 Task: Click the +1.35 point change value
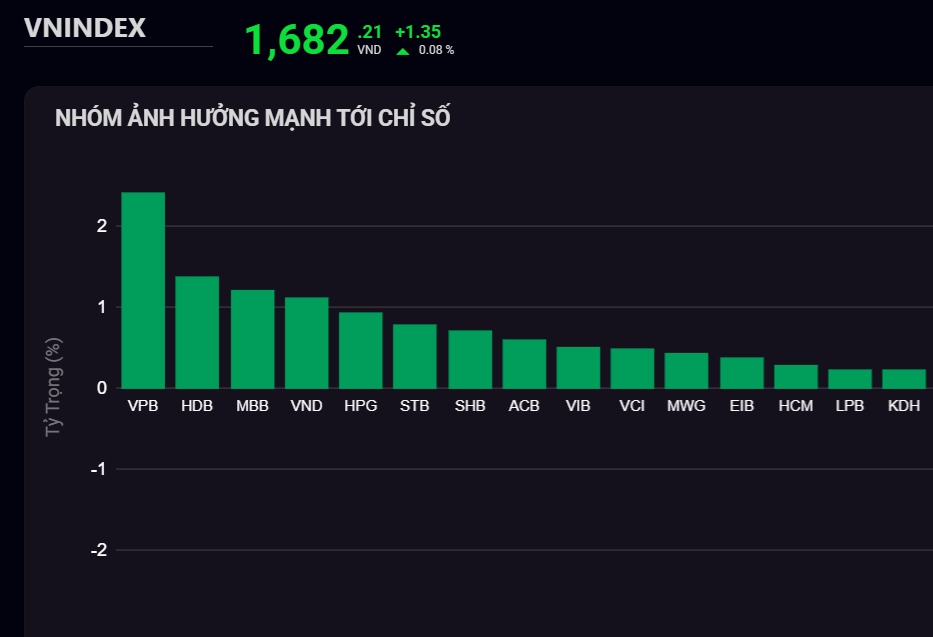coord(418,32)
